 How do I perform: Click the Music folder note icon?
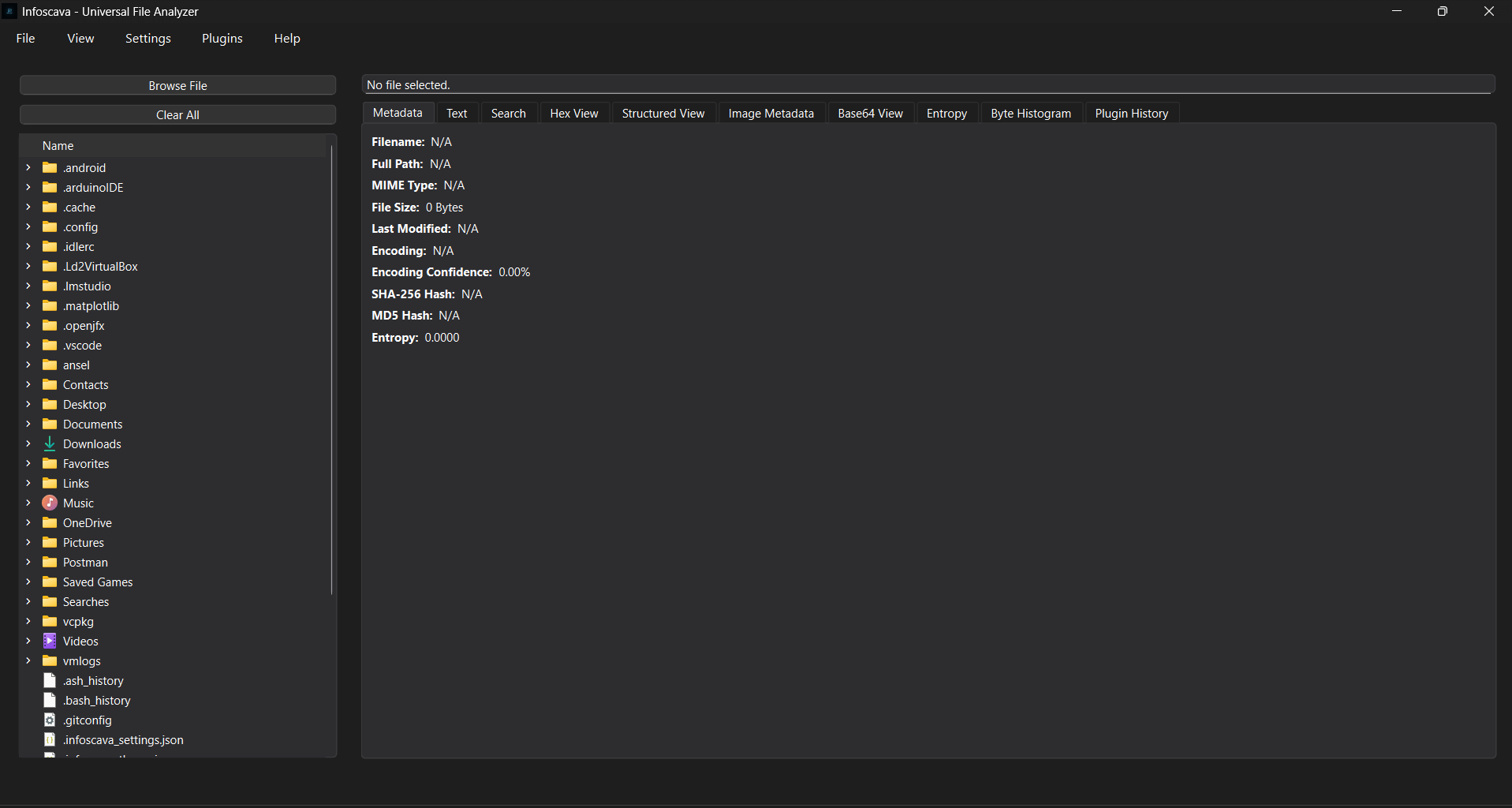tap(50, 503)
